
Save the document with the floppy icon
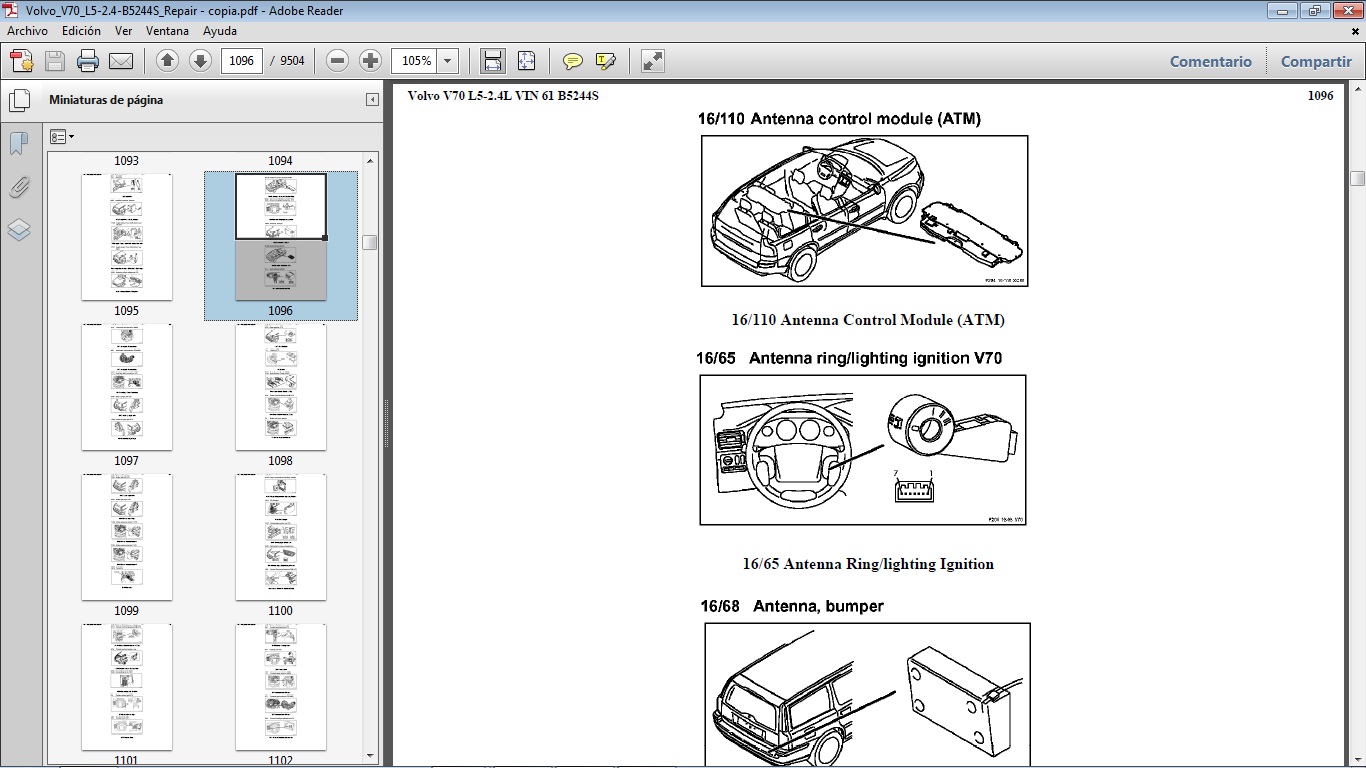click(x=55, y=61)
